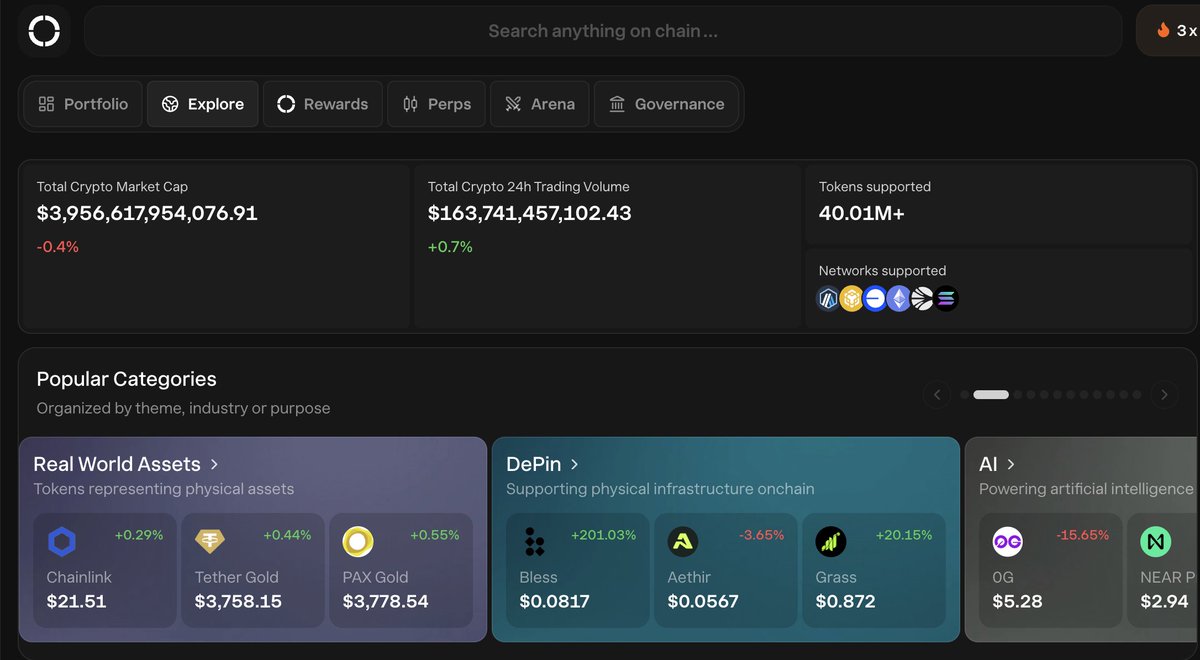Click the Tether Gold token logo

[210, 542]
